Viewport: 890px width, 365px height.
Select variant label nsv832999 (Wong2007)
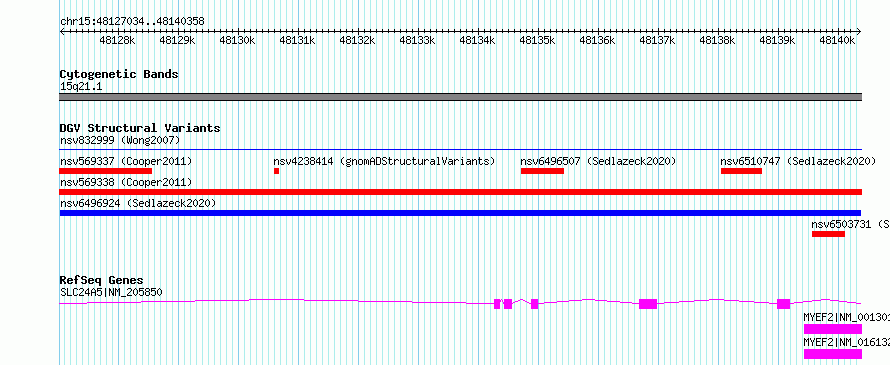coord(120,140)
